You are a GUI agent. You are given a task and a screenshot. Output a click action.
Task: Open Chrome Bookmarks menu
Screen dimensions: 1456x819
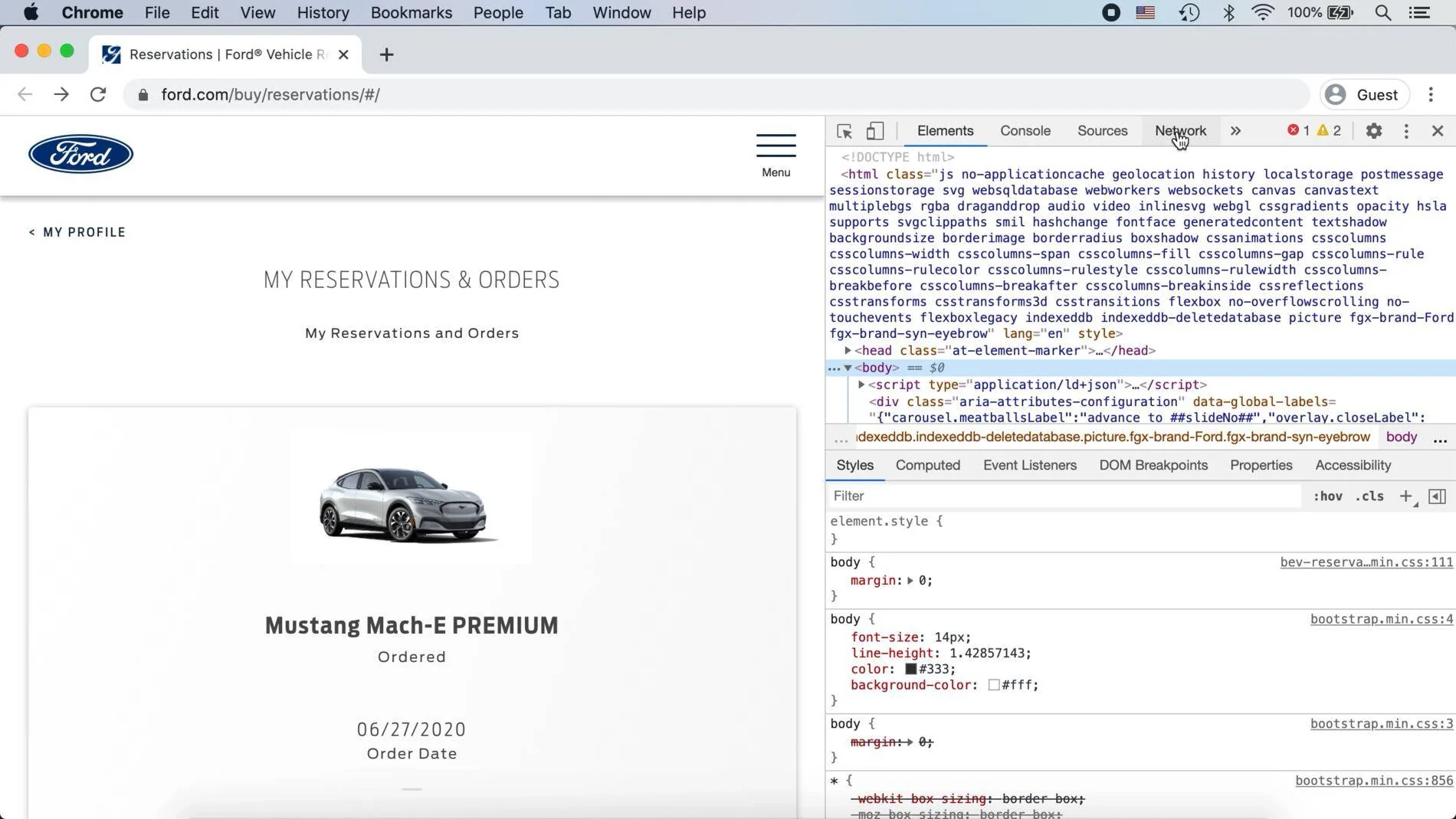coord(411,12)
